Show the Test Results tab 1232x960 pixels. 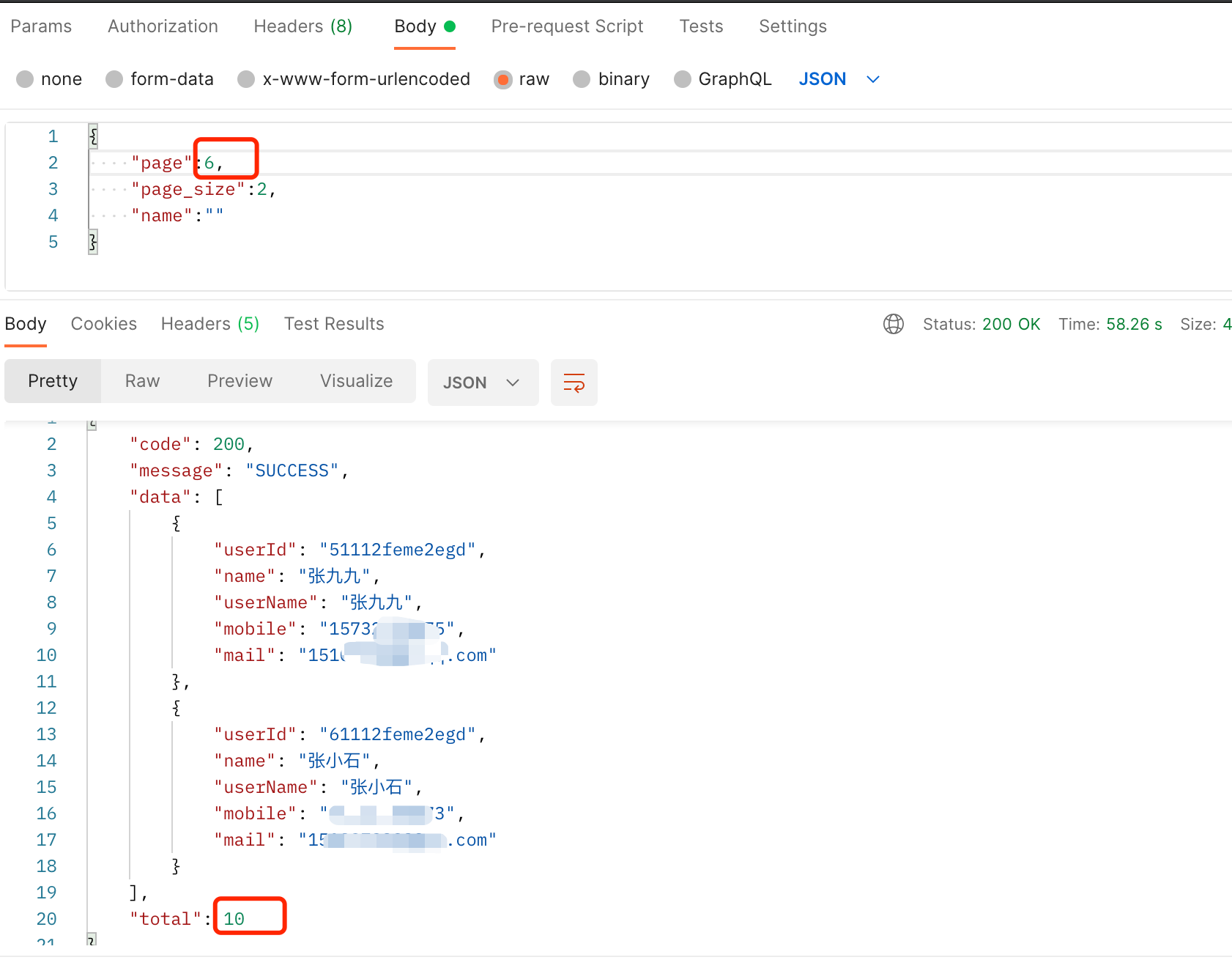click(334, 324)
